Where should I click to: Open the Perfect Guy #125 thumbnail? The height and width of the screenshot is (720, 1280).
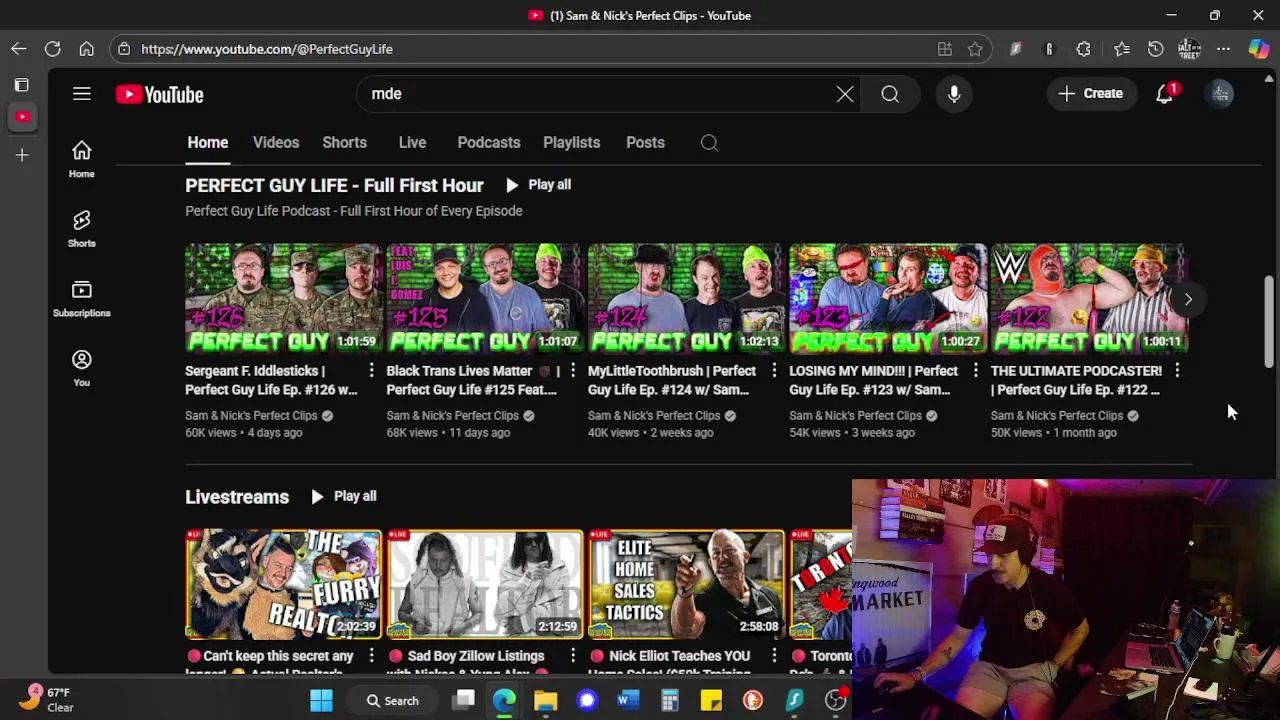(x=485, y=298)
